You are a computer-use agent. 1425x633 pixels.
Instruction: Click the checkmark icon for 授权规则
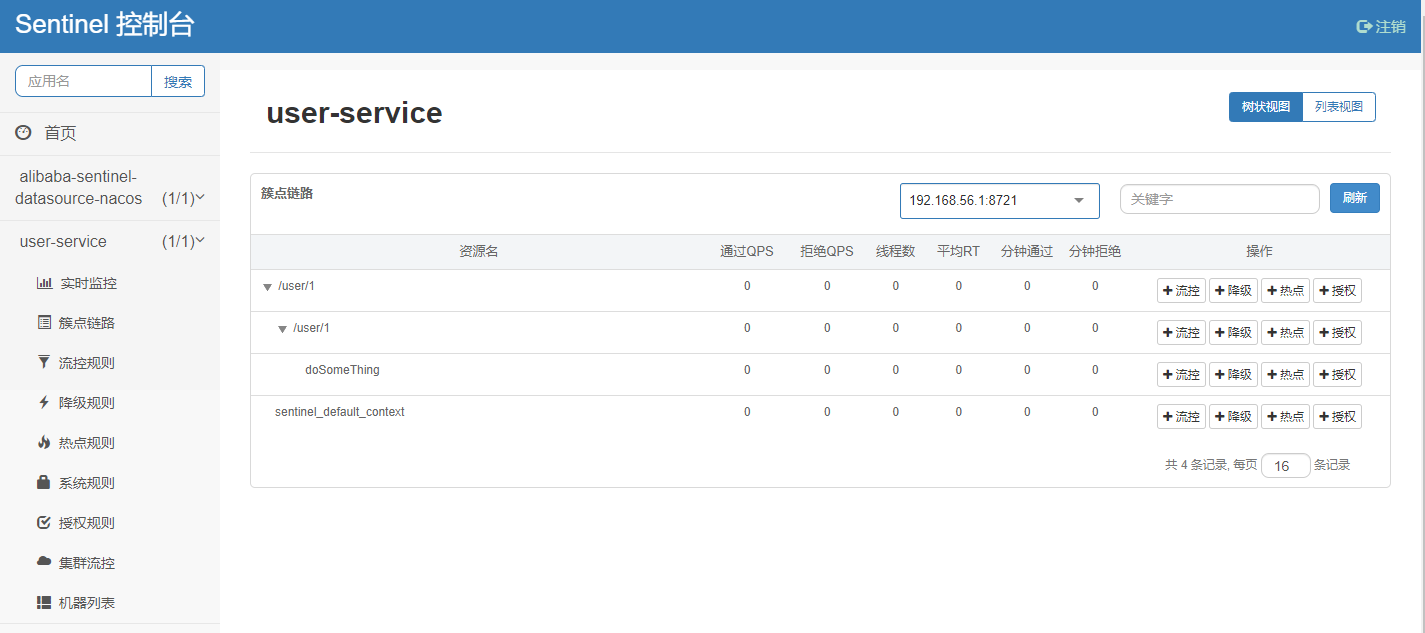pos(44,522)
